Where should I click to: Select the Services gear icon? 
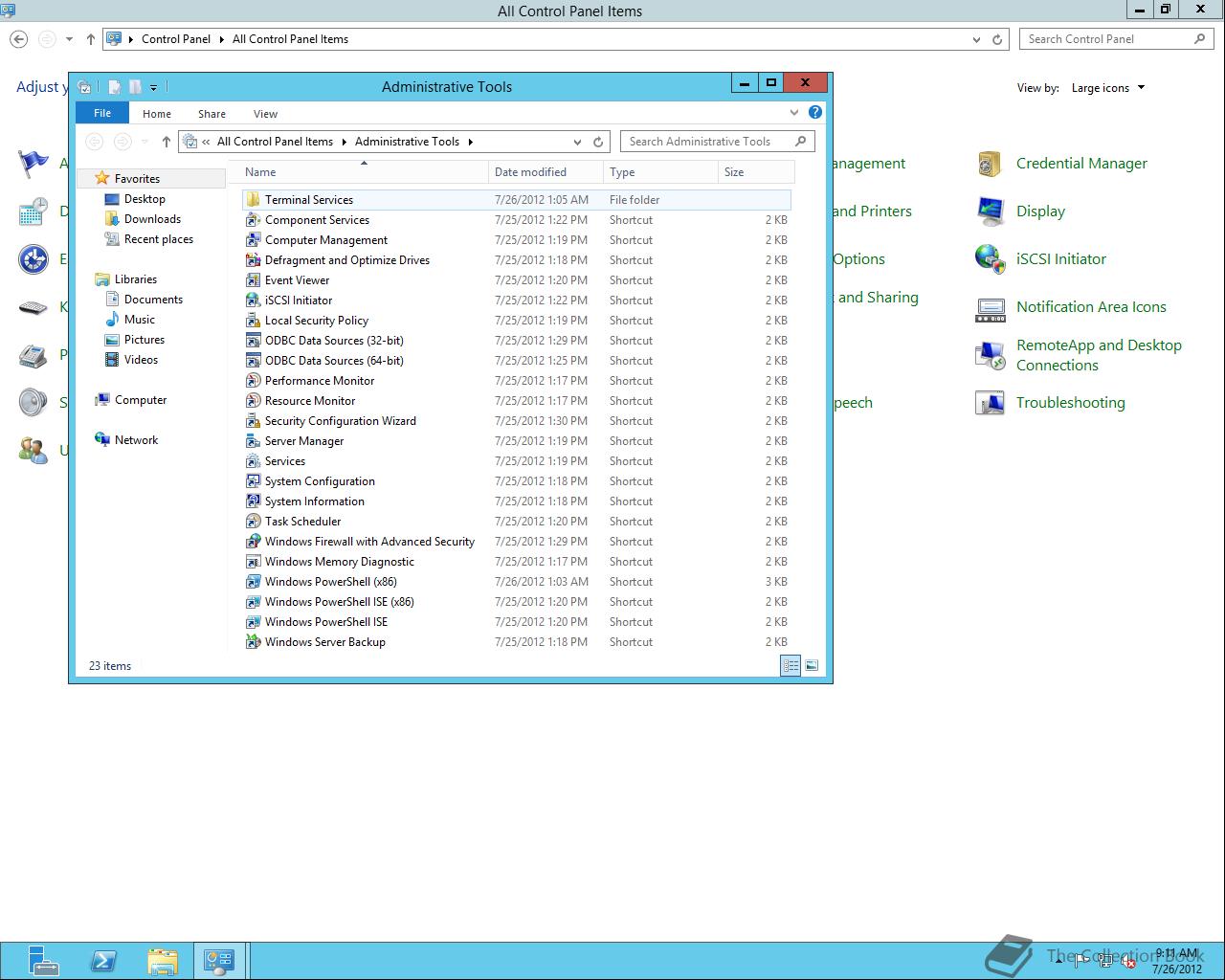point(253,460)
